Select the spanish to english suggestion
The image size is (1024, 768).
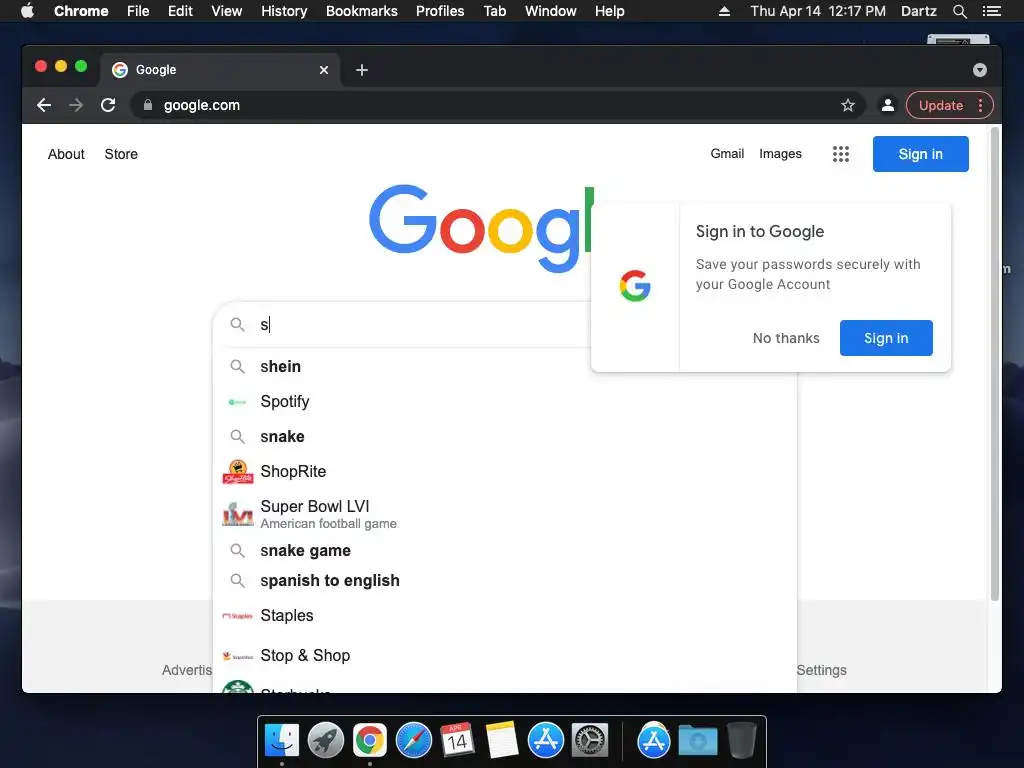504,581
